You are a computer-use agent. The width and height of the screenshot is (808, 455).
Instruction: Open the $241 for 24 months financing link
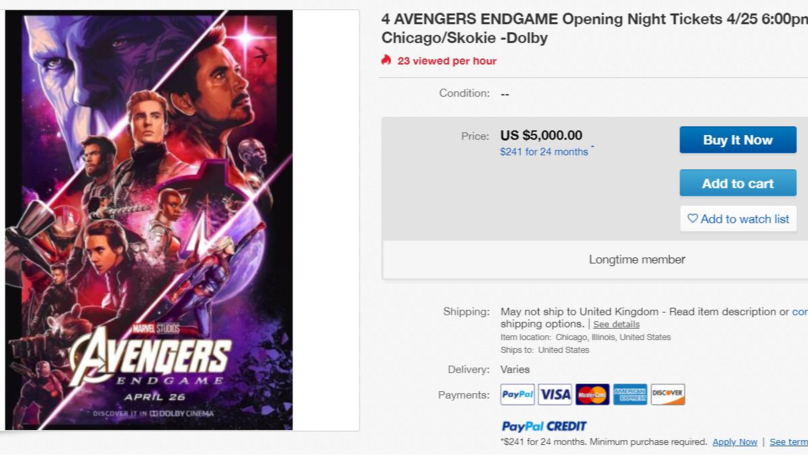(544, 152)
